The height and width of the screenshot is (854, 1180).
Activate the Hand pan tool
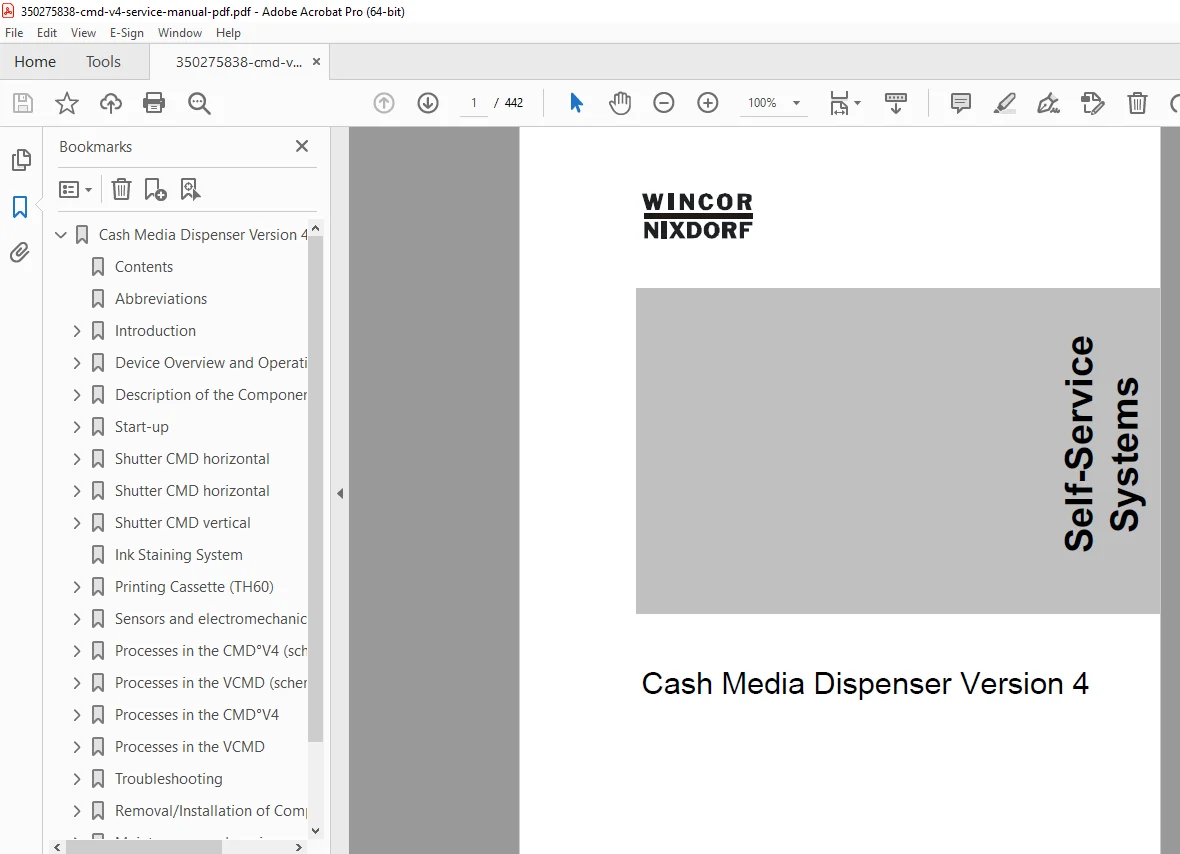coord(620,103)
